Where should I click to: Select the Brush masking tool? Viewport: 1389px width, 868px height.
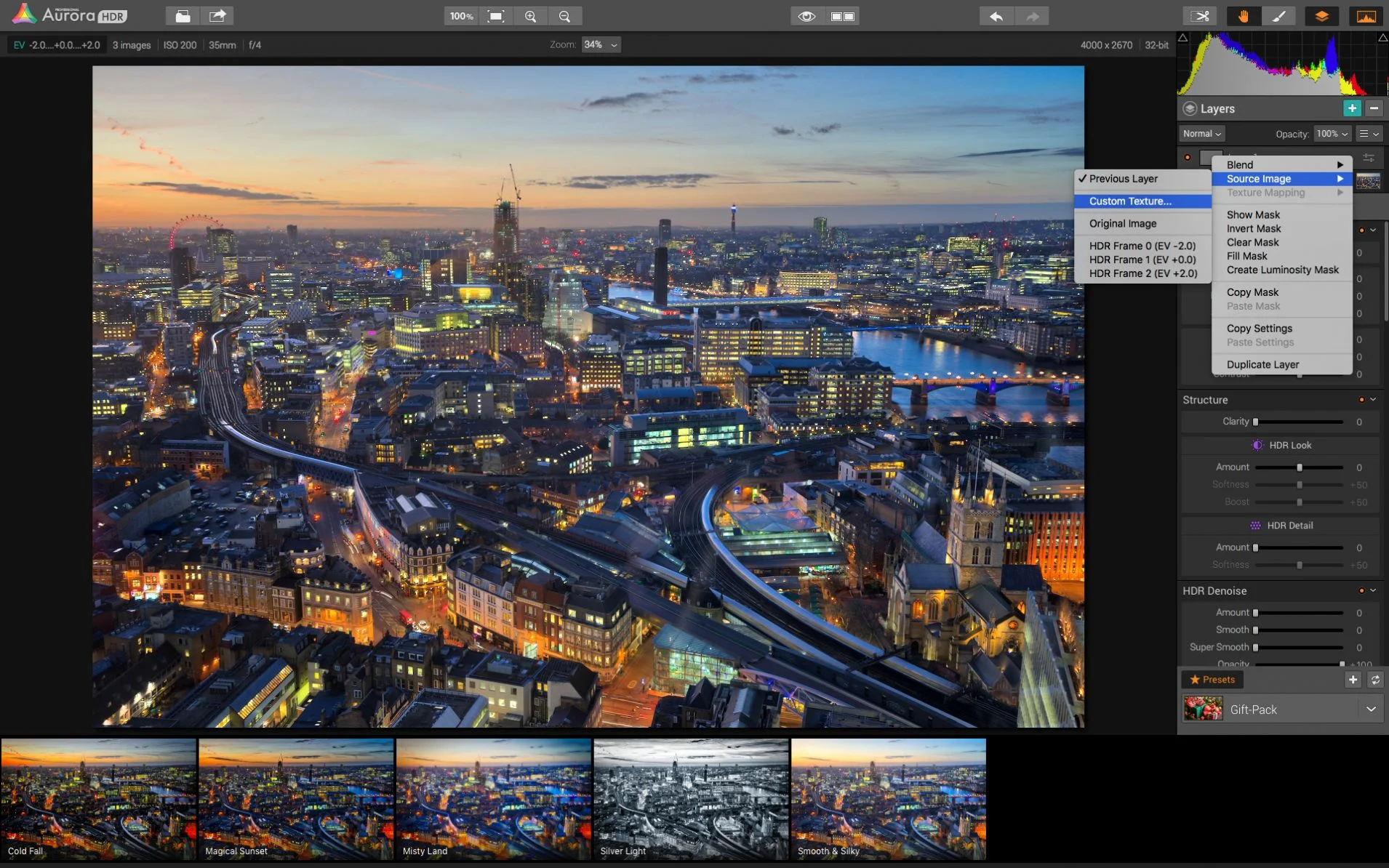click(x=1278, y=16)
